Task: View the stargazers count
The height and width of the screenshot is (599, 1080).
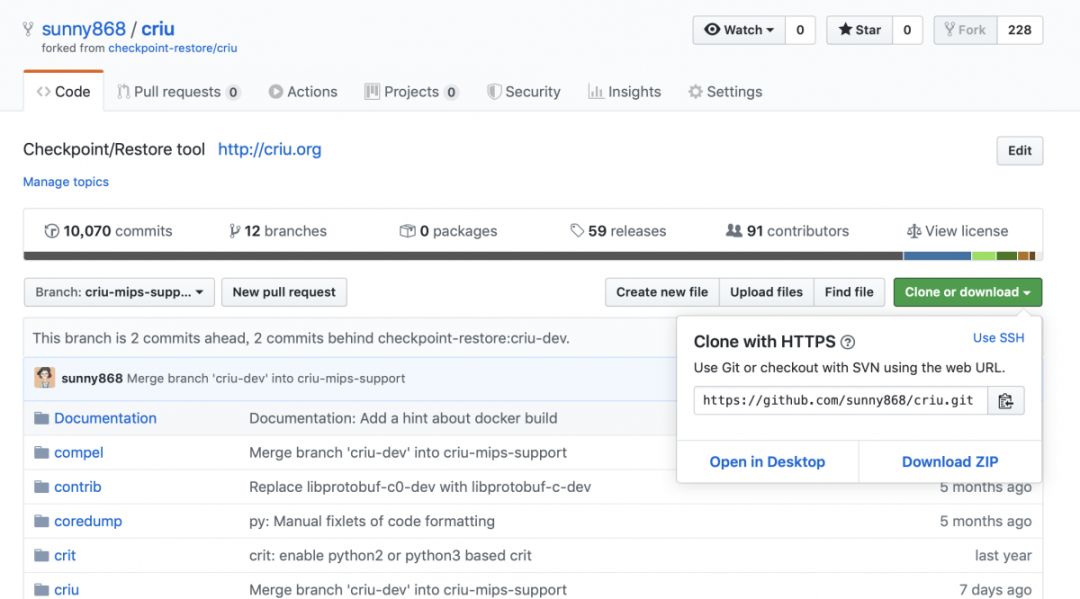Action: 907,30
